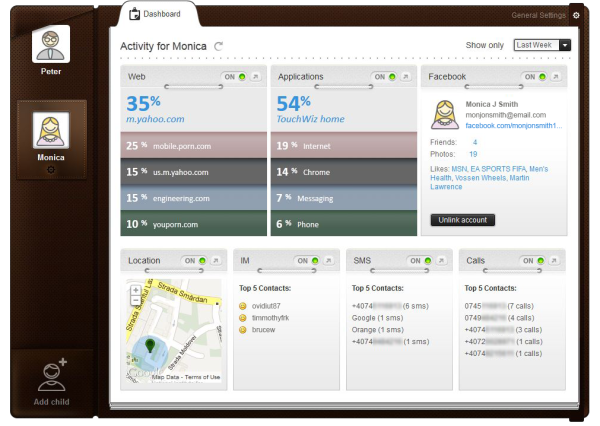Viewport: 600px width, 426px height.
Task: Open the Last Week dropdown
Action: coord(542,45)
